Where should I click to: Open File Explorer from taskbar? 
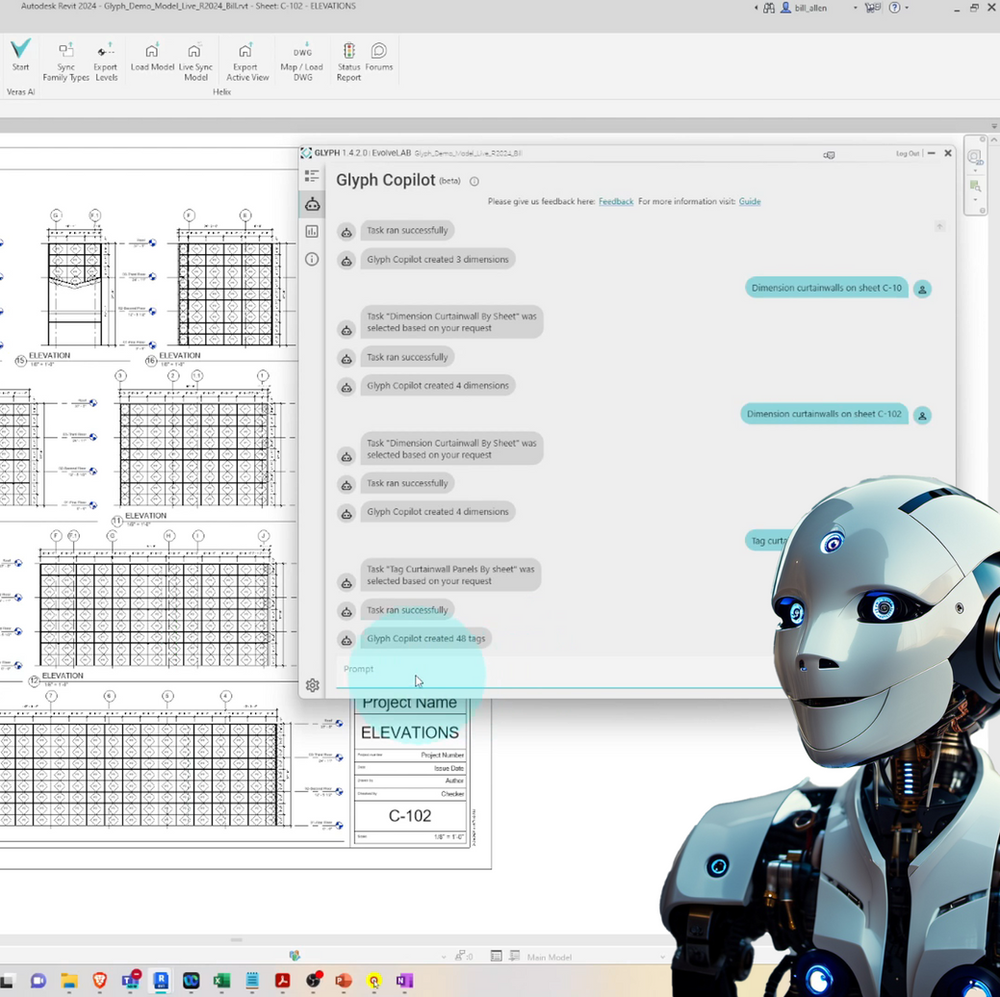[x=69, y=980]
